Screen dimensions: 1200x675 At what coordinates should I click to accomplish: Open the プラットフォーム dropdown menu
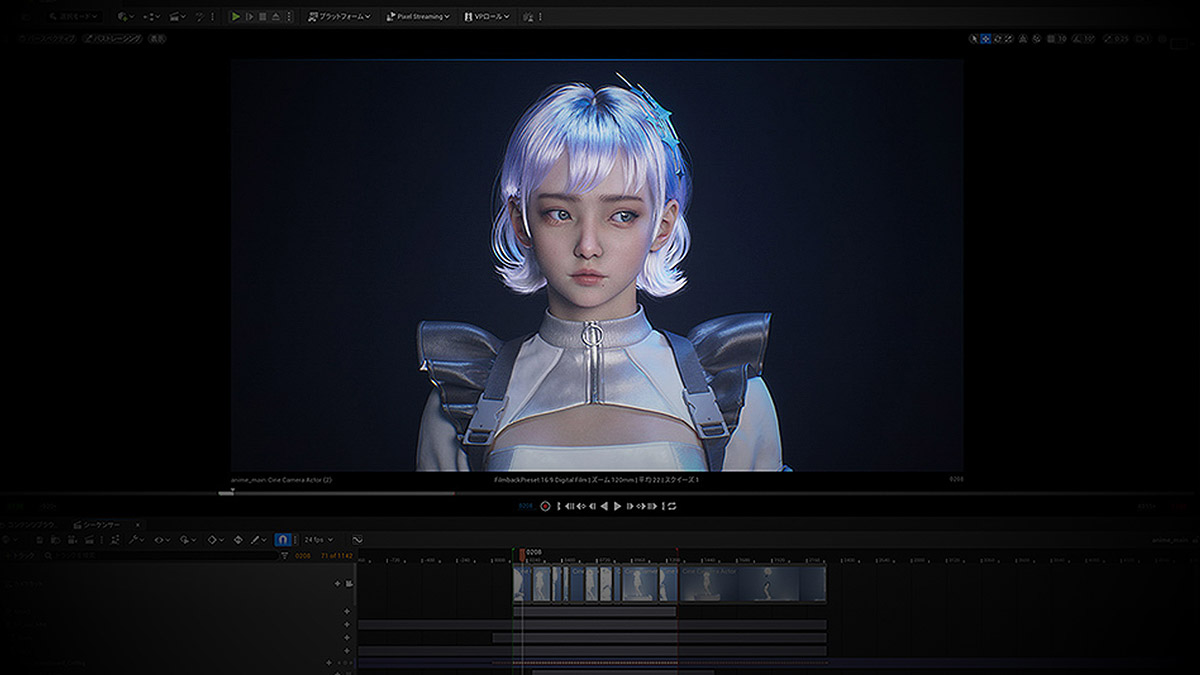click(338, 16)
